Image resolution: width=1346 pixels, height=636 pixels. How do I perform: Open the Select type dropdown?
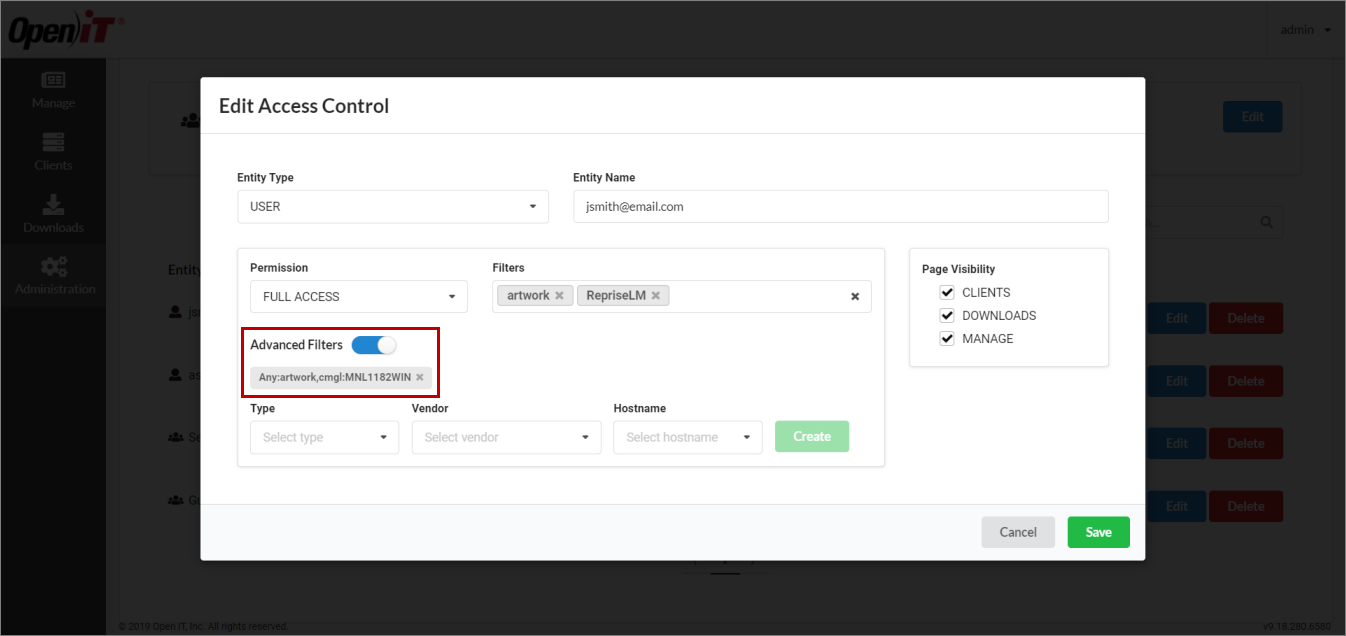[x=324, y=437]
